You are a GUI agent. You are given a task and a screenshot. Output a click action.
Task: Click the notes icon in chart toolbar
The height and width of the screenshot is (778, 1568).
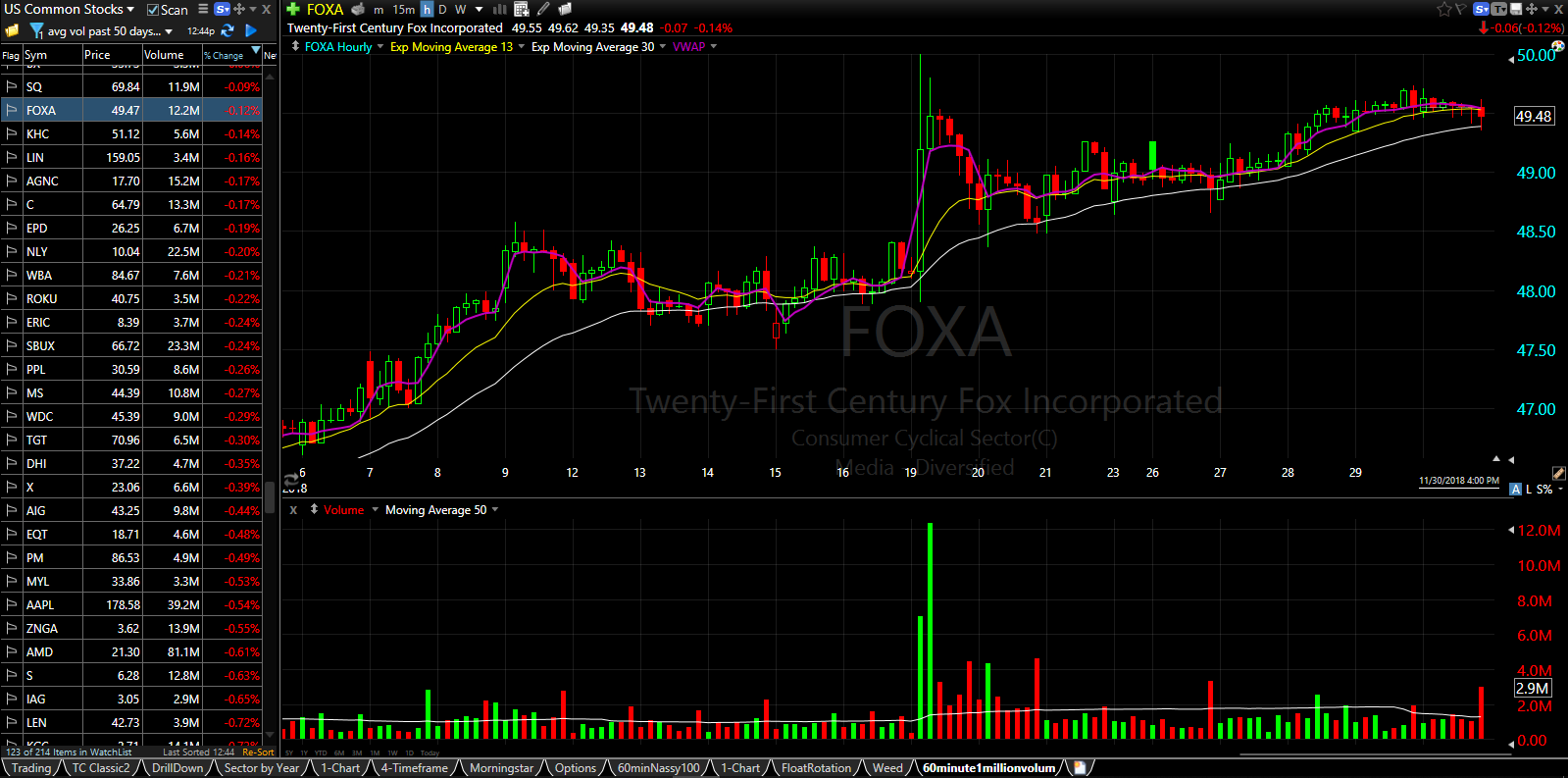(x=565, y=9)
